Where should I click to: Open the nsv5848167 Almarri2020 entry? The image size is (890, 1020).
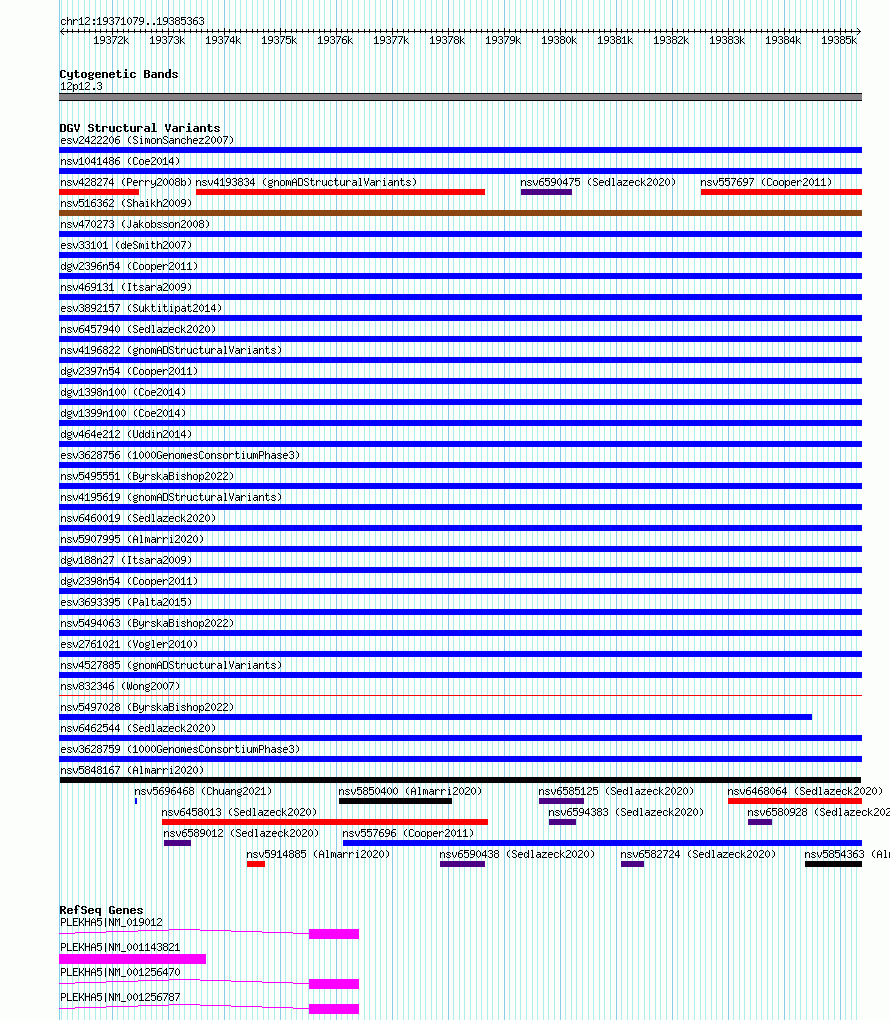coord(132,770)
